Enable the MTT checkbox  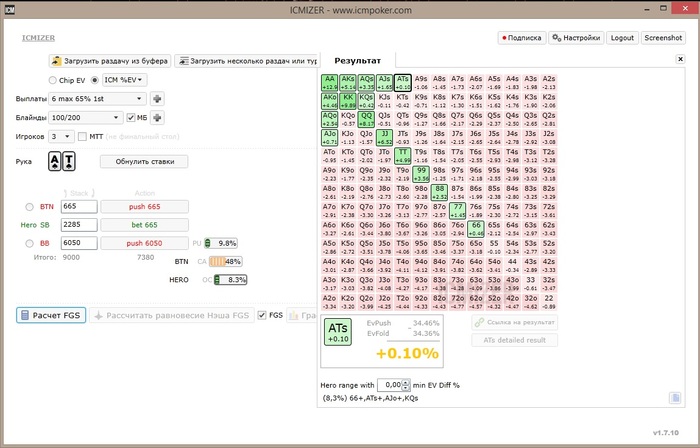(82, 137)
